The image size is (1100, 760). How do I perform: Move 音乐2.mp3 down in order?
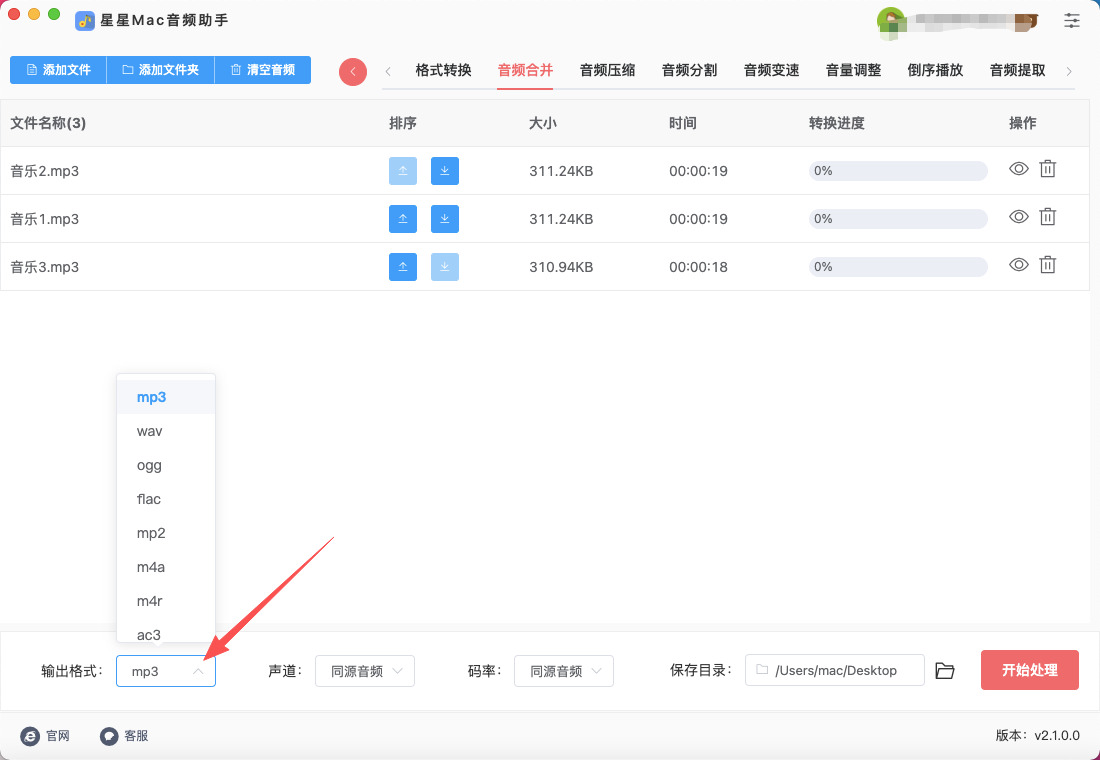(x=445, y=171)
